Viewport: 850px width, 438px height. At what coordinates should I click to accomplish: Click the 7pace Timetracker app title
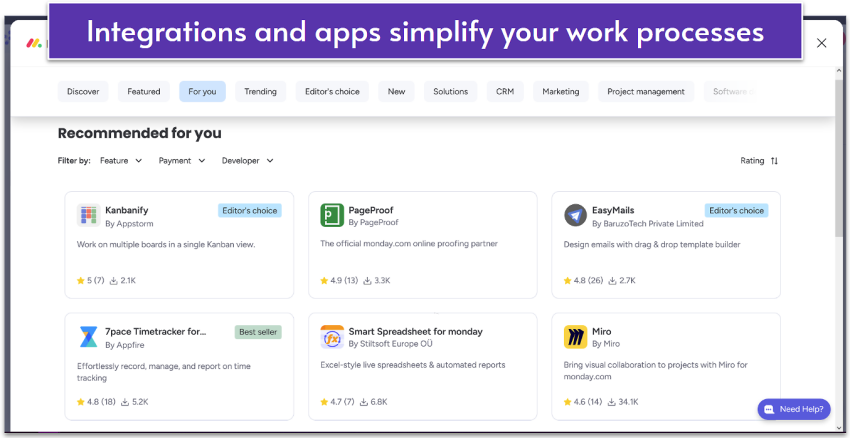(156, 332)
